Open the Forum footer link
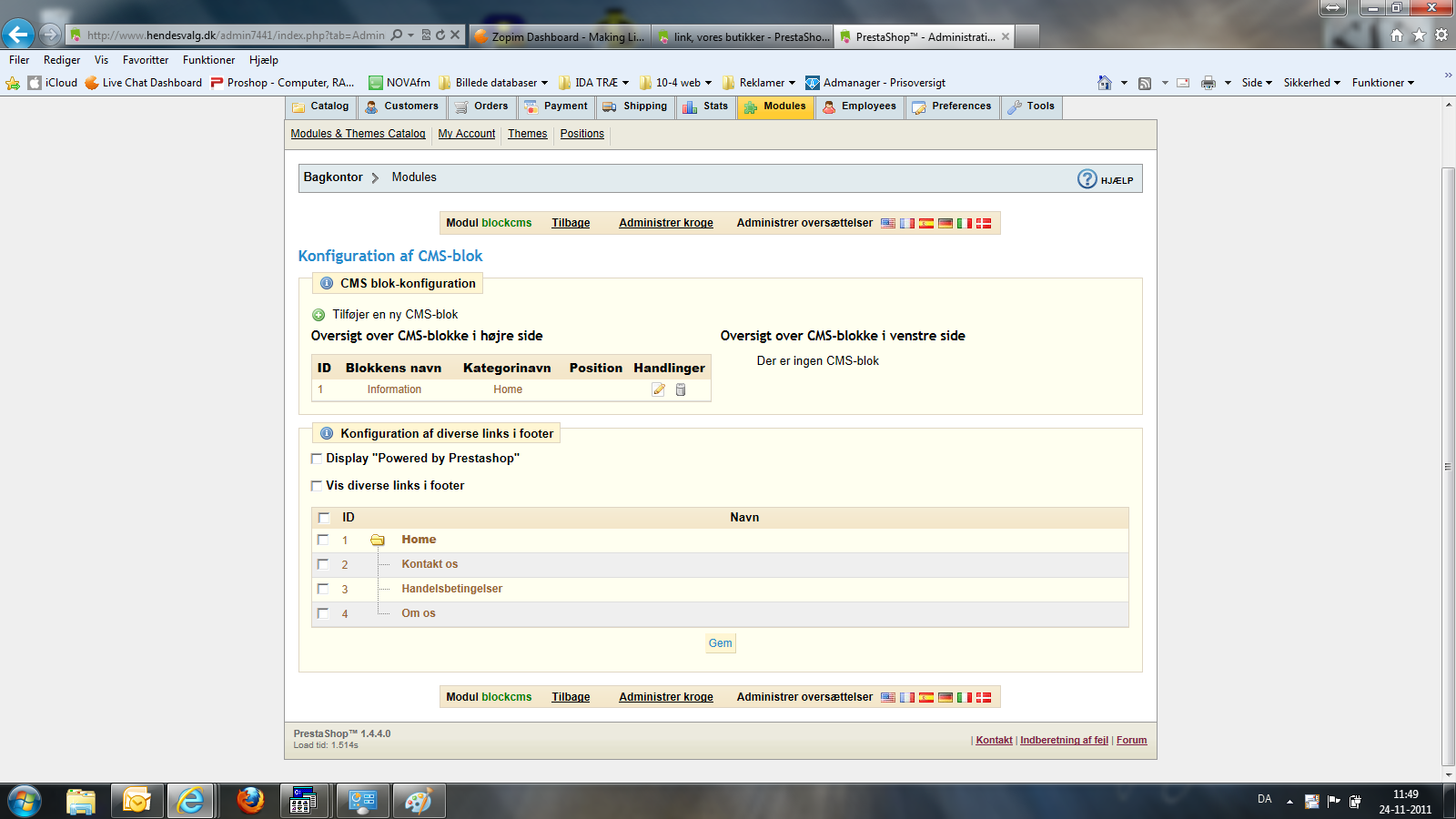The height and width of the screenshot is (819, 1456). pos(1131,741)
